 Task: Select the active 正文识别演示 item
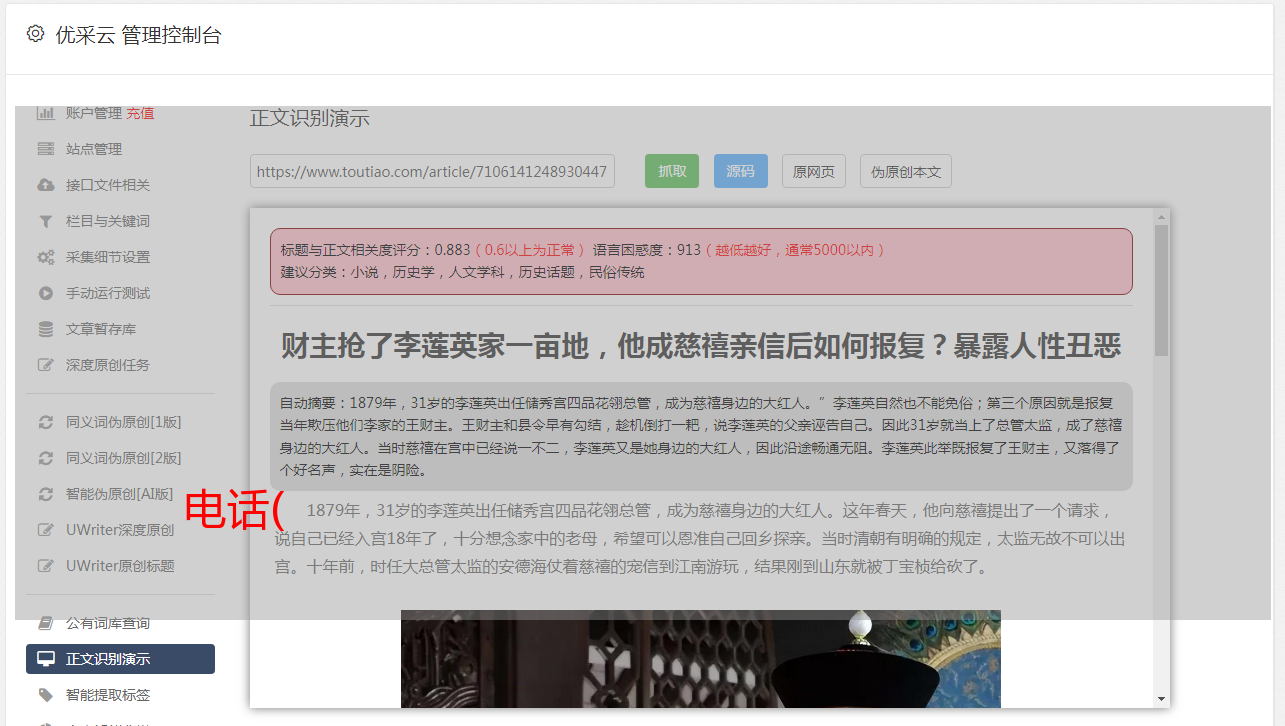pyautogui.click(x=120, y=659)
